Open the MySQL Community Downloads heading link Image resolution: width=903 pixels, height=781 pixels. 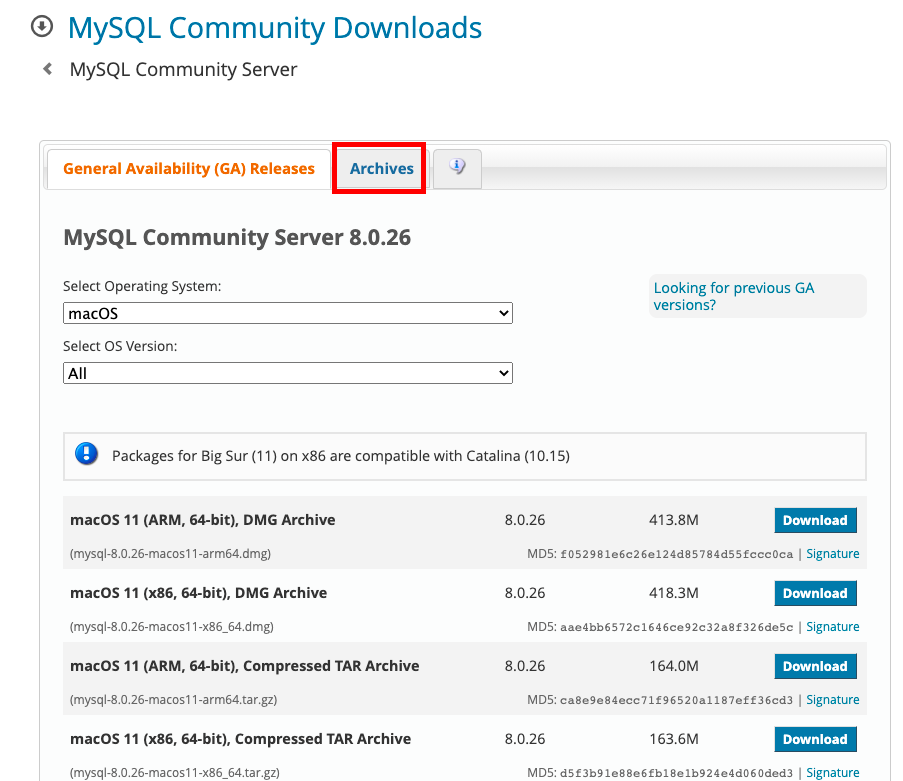pos(275,28)
